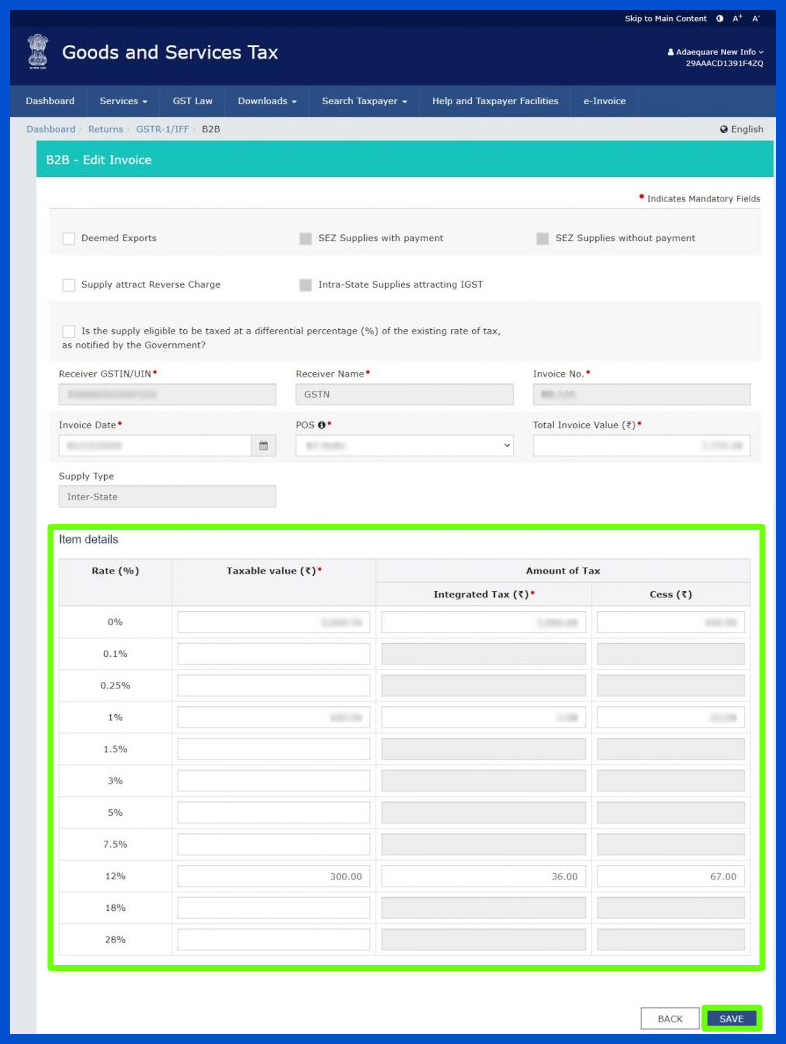Click the GSTR-1/IFF breadcrumb link
The image size is (786, 1044).
(162, 129)
